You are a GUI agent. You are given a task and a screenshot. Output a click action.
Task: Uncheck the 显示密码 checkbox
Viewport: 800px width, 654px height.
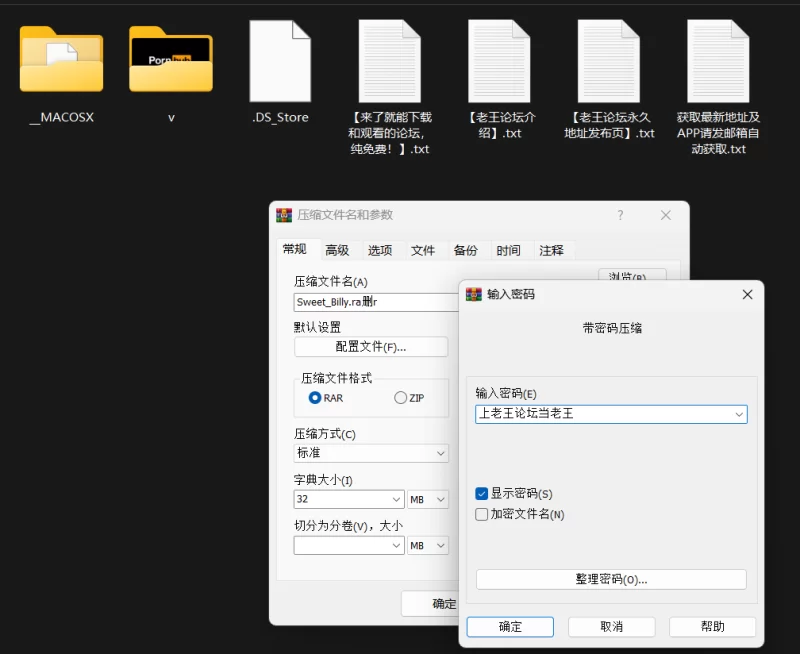tap(482, 494)
